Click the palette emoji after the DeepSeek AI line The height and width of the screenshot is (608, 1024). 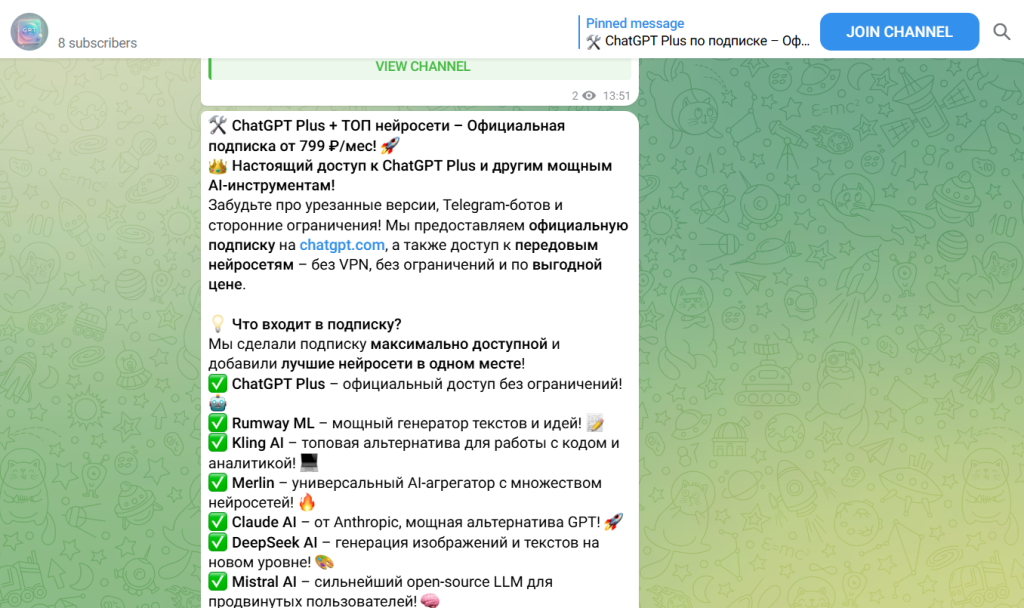coord(325,563)
